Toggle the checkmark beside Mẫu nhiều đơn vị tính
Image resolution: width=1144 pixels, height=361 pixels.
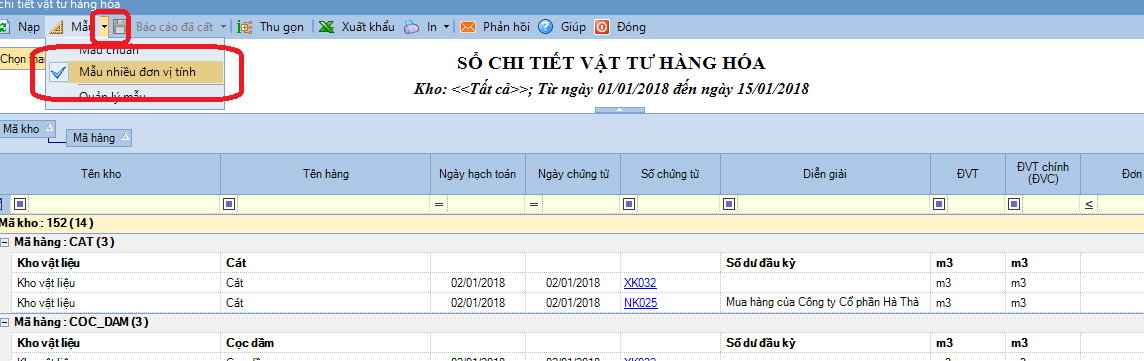click(x=59, y=71)
